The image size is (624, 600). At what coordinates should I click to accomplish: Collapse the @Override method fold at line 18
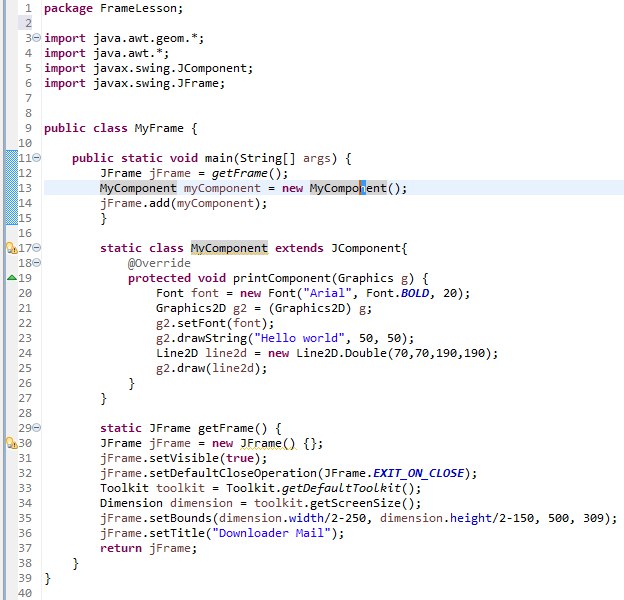coord(36,263)
